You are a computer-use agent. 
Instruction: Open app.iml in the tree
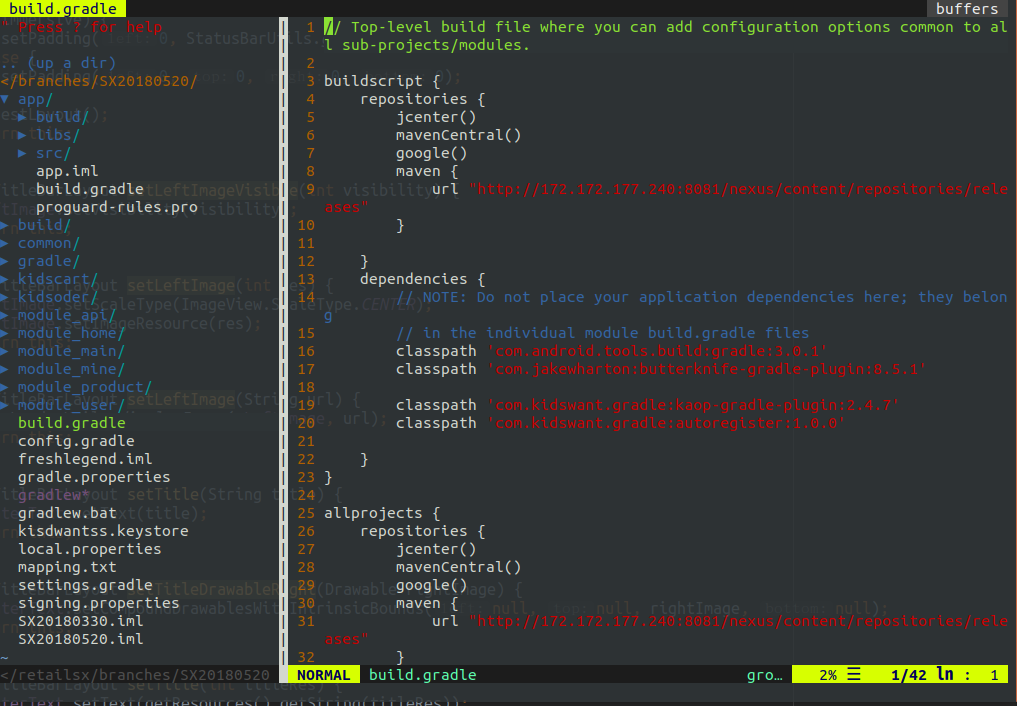(67, 171)
